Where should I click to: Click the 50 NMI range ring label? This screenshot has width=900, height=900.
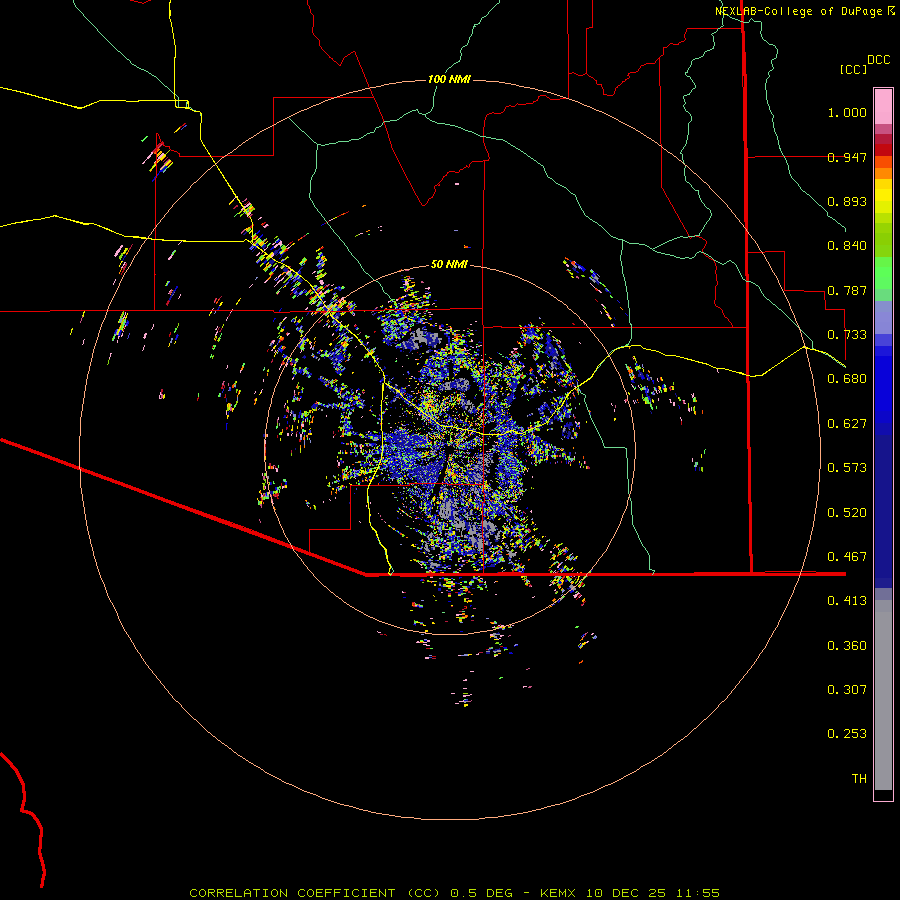click(x=449, y=264)
